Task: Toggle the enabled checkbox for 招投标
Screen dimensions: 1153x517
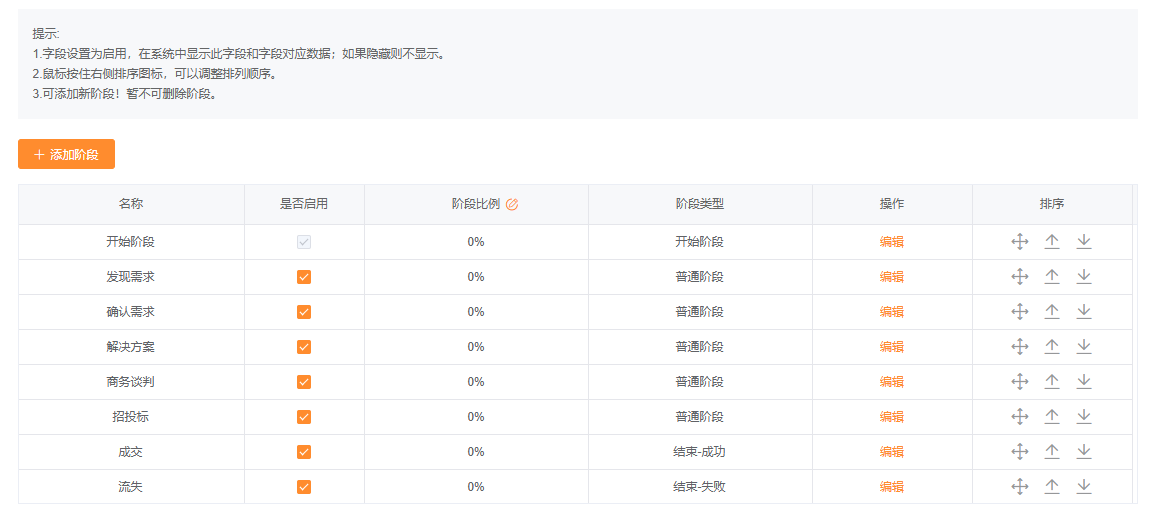Action: (x=304, y=416)
